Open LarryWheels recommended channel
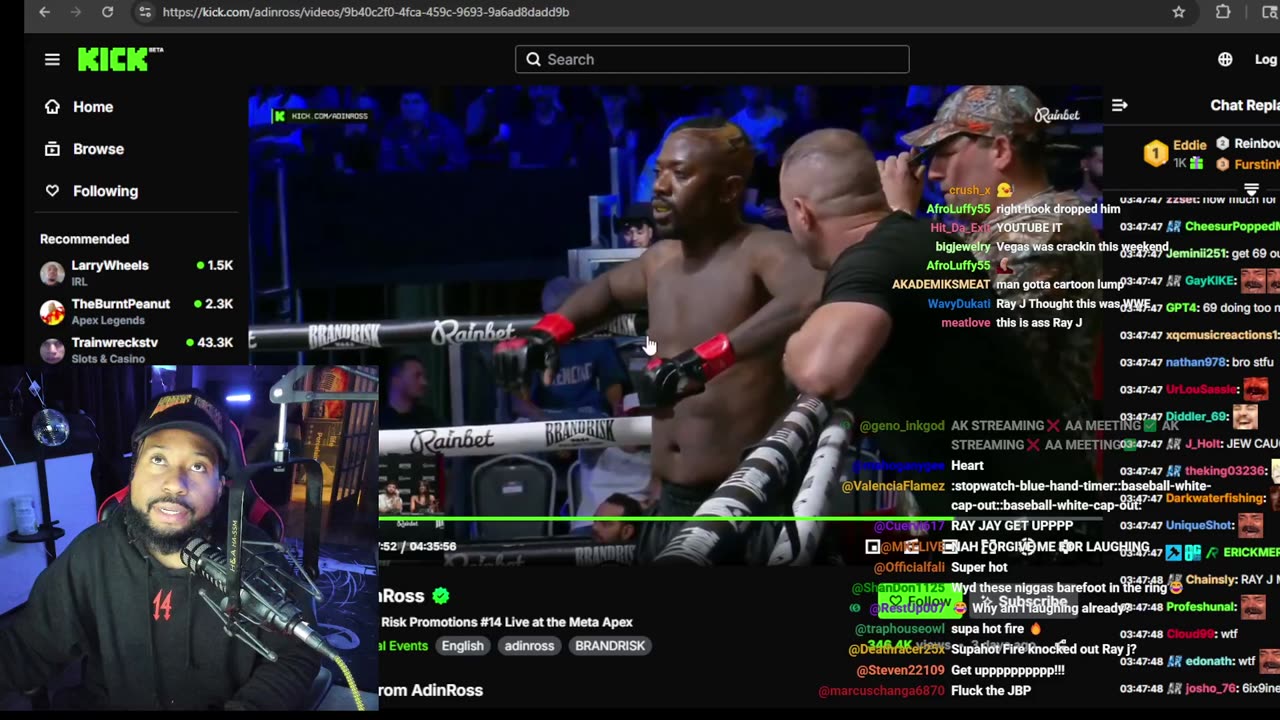This screenshot has width=1280, height=720. [137, 273]
